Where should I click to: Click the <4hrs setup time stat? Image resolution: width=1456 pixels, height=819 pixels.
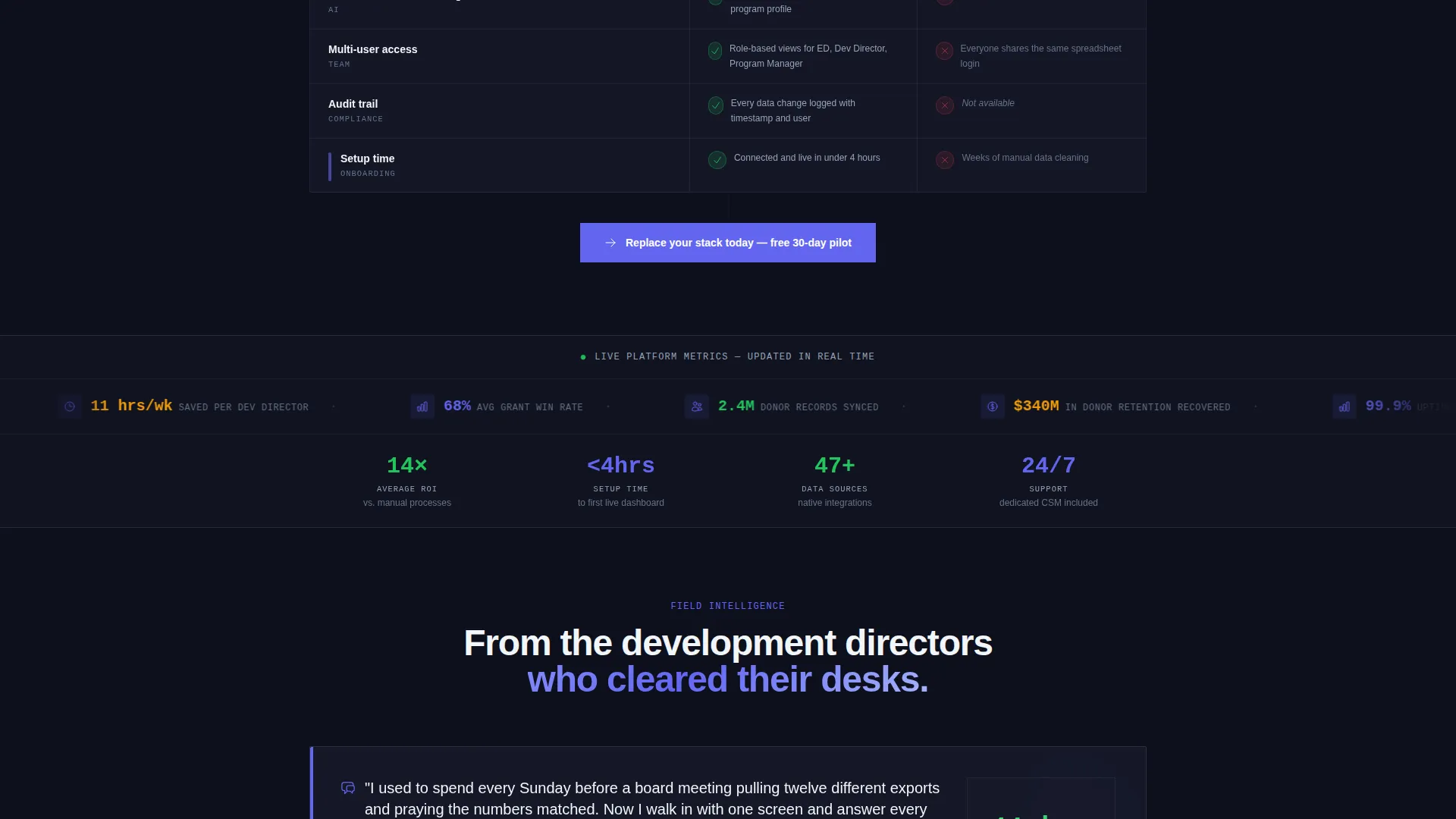click(621, 465)
